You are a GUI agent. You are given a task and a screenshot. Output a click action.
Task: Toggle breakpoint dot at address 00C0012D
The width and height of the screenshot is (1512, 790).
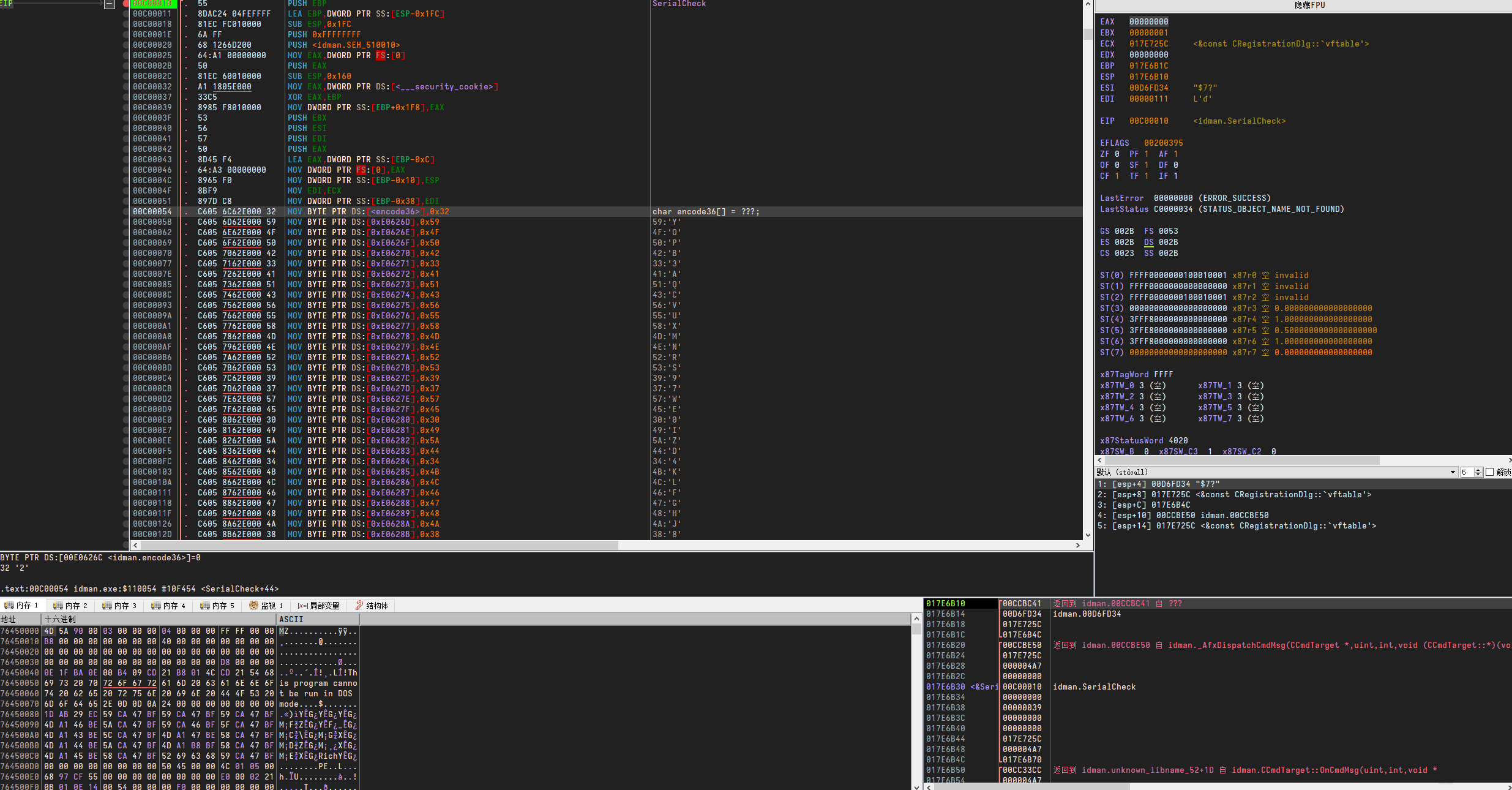point(126,534)
